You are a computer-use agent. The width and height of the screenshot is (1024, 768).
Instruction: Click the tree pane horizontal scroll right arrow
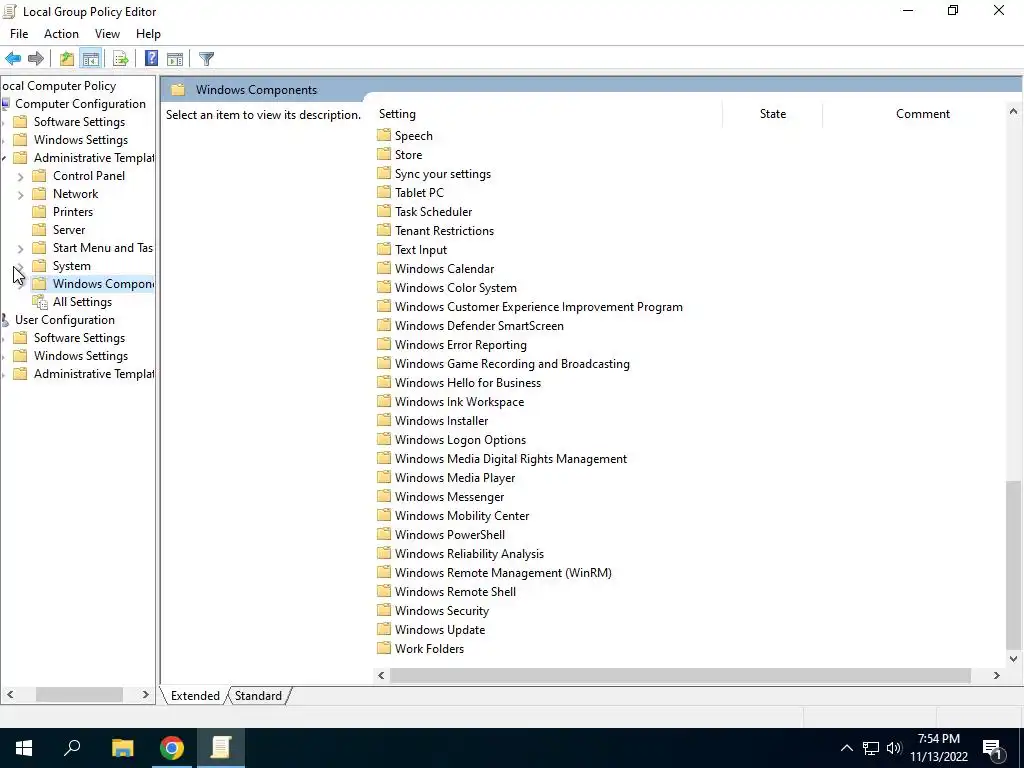146,695
